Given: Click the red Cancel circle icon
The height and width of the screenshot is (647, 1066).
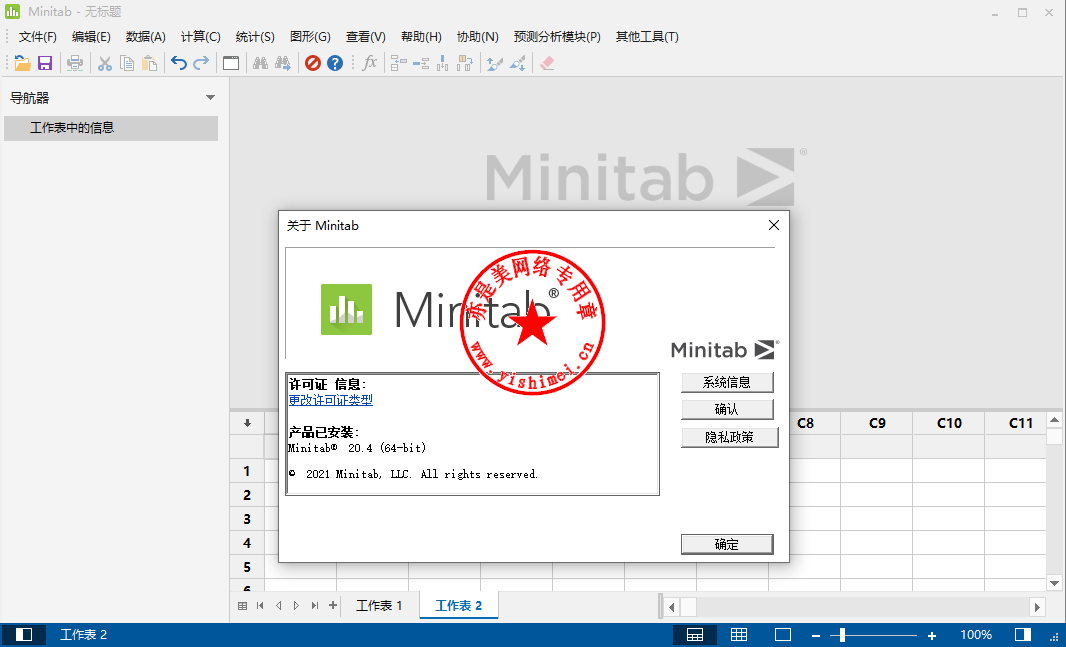Looking at the screenshot, I should click(x=313, y=63).
